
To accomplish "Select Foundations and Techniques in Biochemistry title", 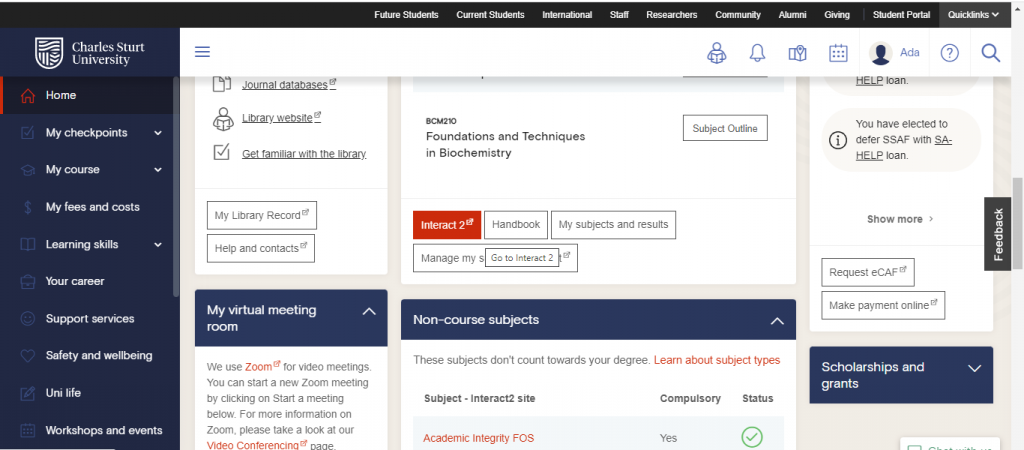I will point(505,145).
